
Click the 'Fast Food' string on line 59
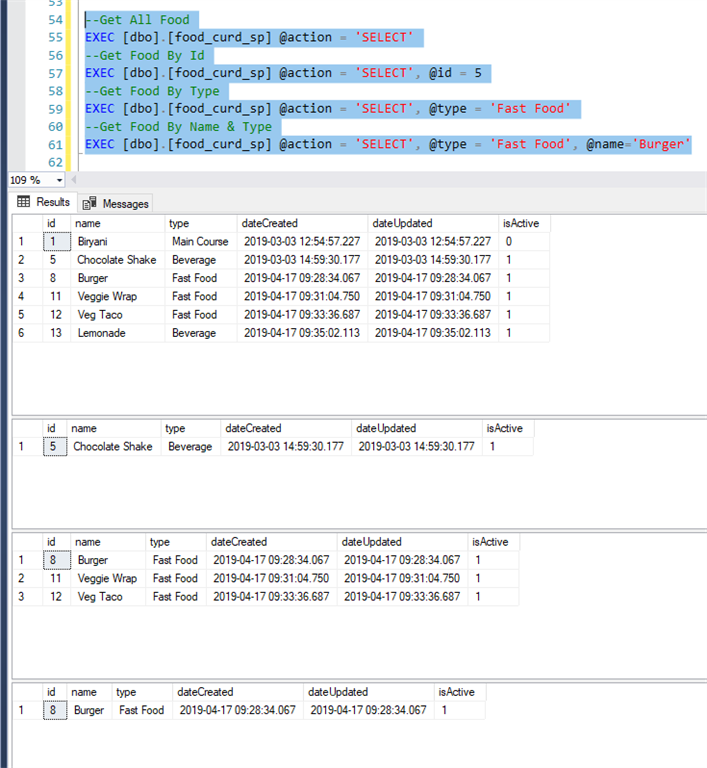[530, 109]
